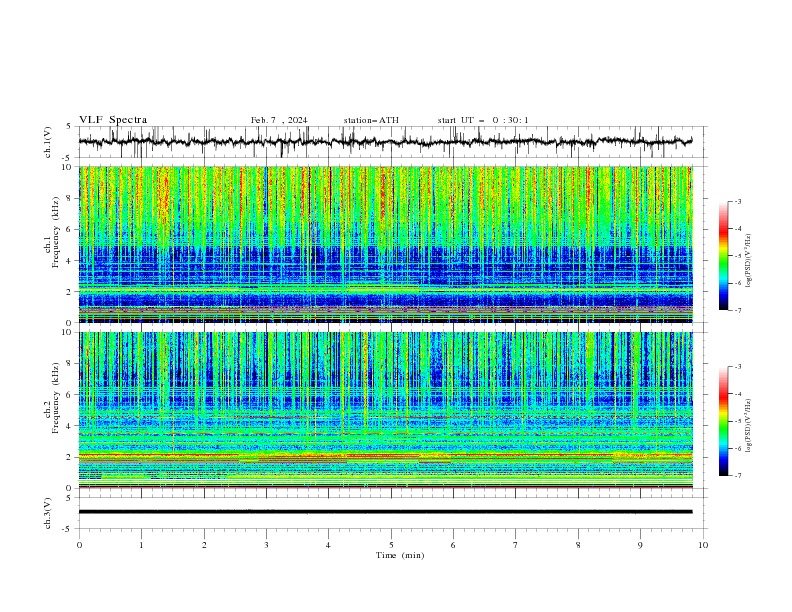
Task: Click the "station=ATH" header label
Action: pyautogui.click(x=371, y=120)
